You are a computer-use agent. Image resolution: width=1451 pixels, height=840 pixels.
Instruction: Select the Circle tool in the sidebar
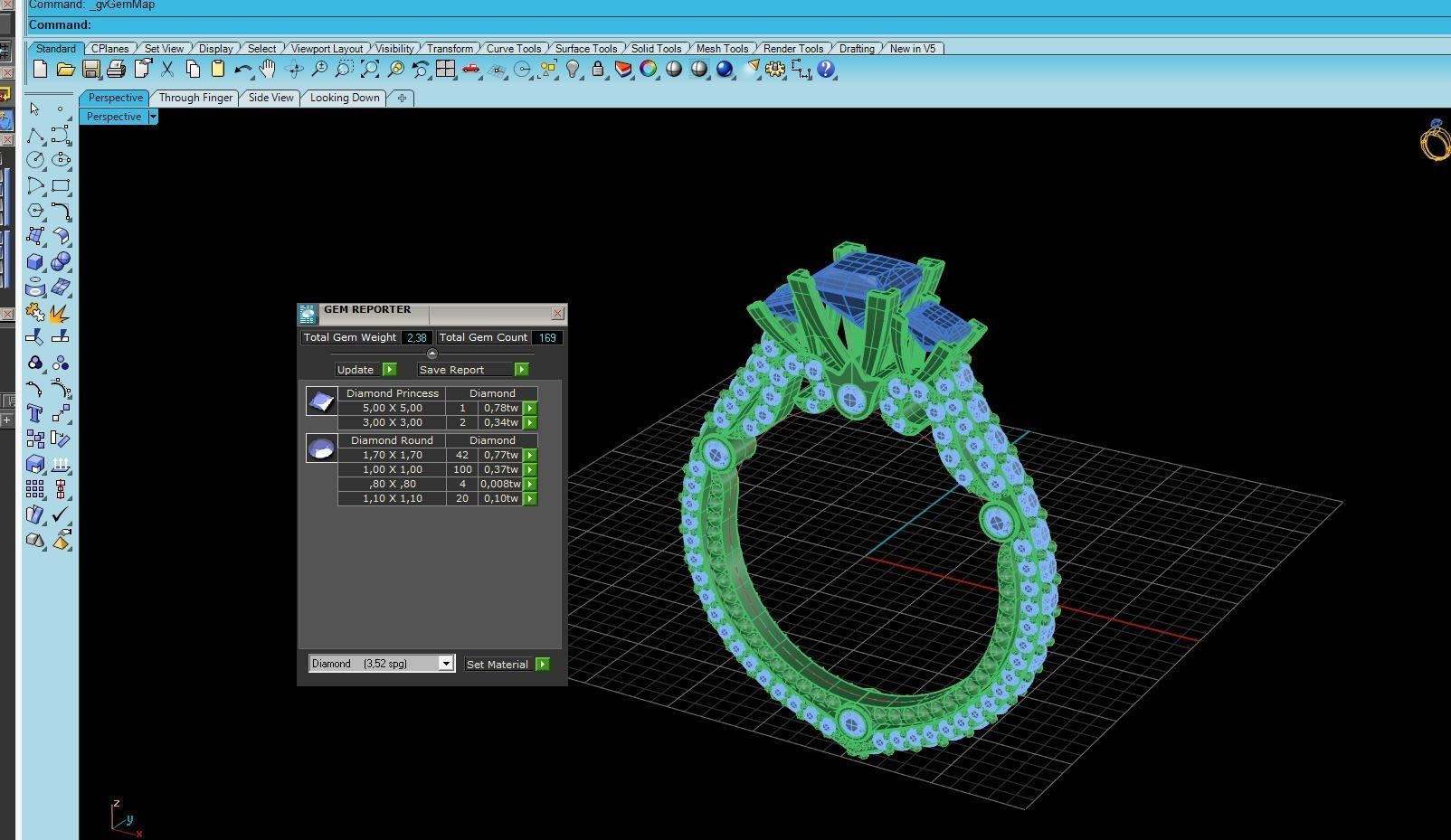click(34, 160)
